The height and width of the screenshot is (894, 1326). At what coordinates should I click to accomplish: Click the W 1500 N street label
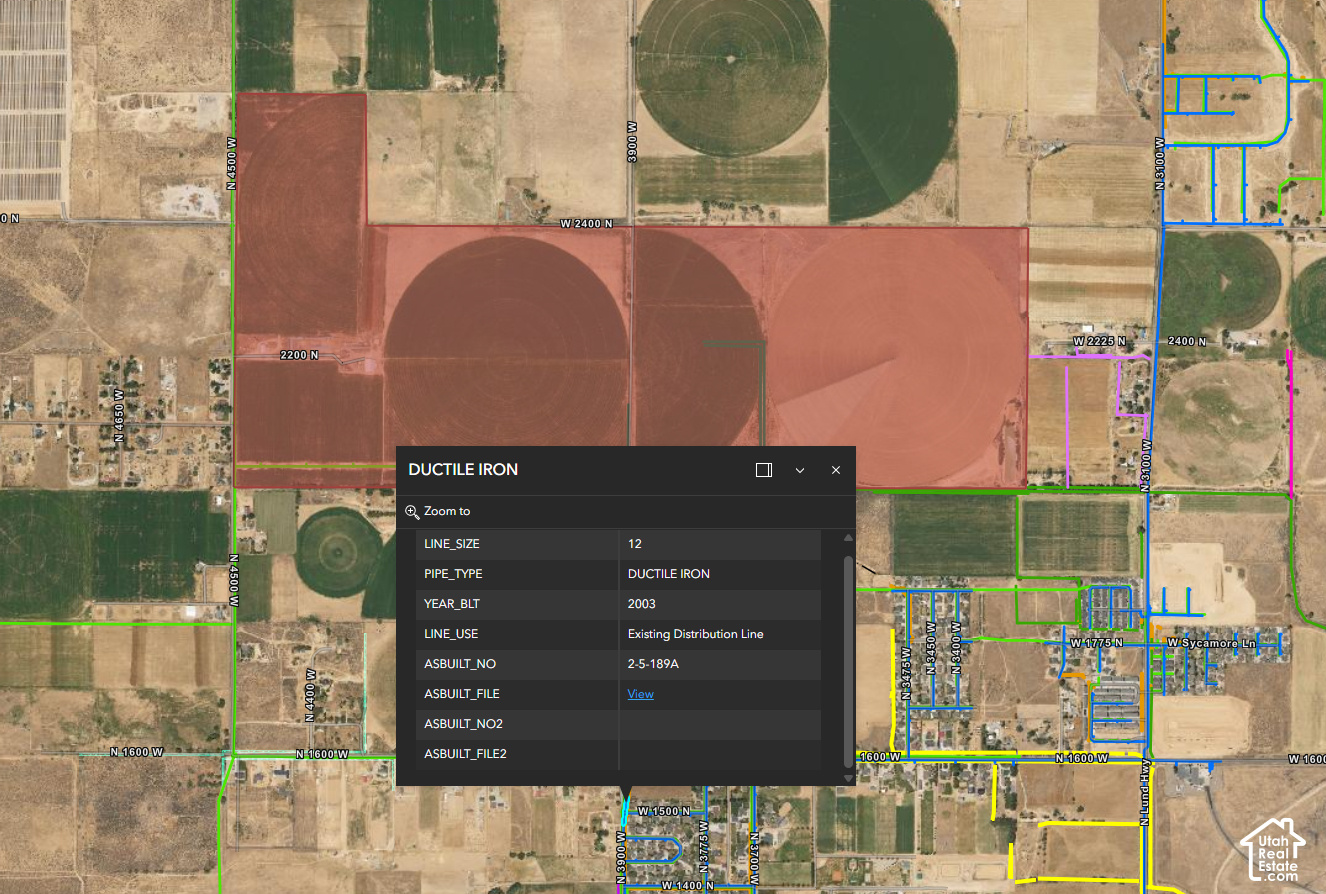[663, 810]
